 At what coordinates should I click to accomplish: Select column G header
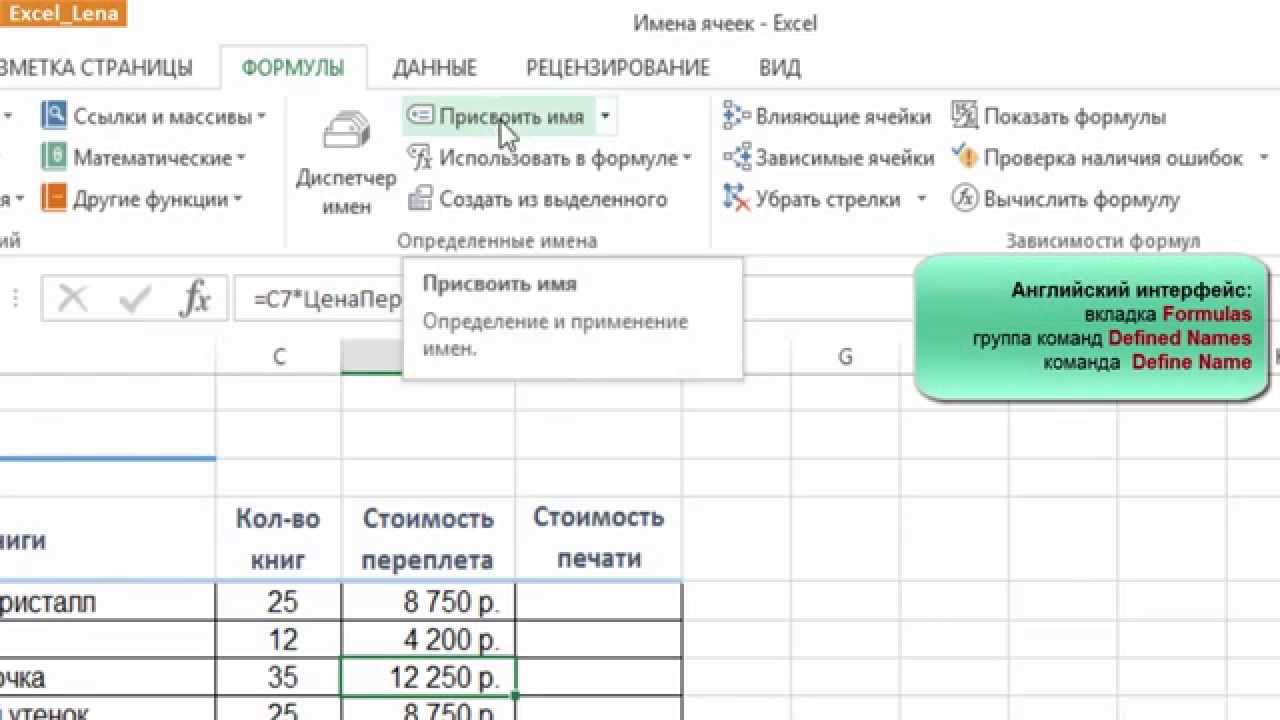pos(845,357)
